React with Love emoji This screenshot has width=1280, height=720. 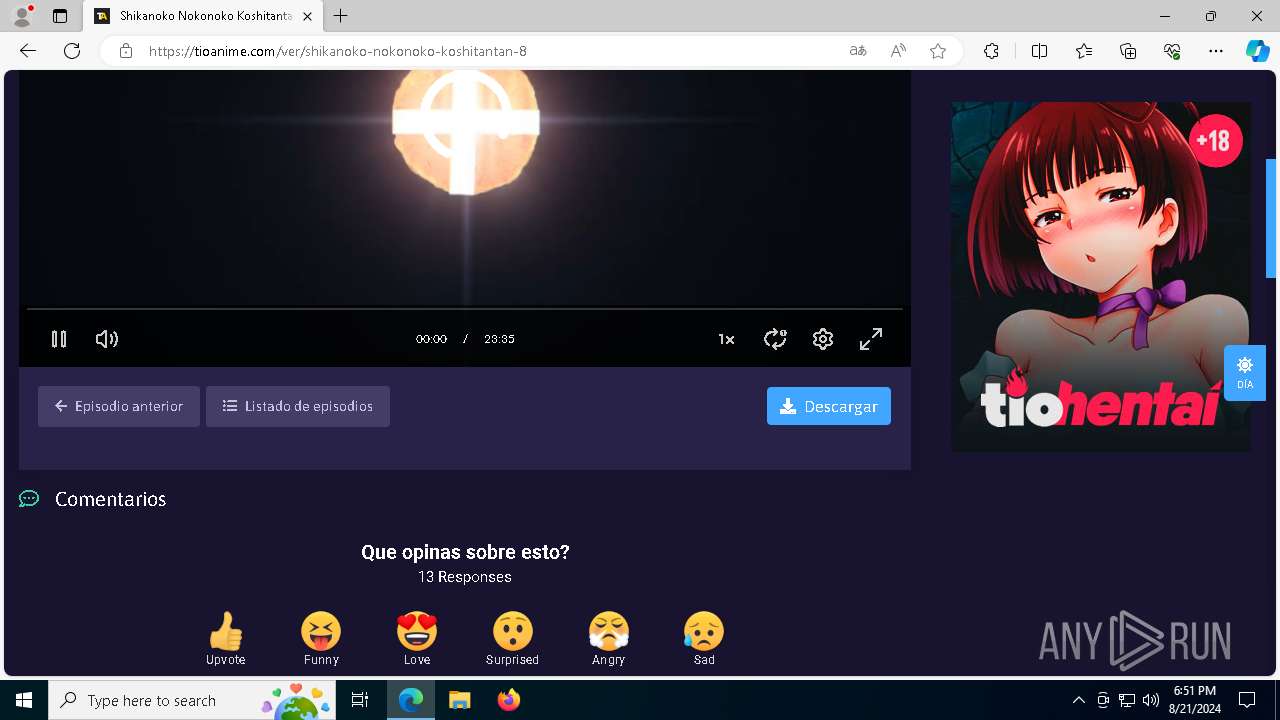click(x=417, y=639)
